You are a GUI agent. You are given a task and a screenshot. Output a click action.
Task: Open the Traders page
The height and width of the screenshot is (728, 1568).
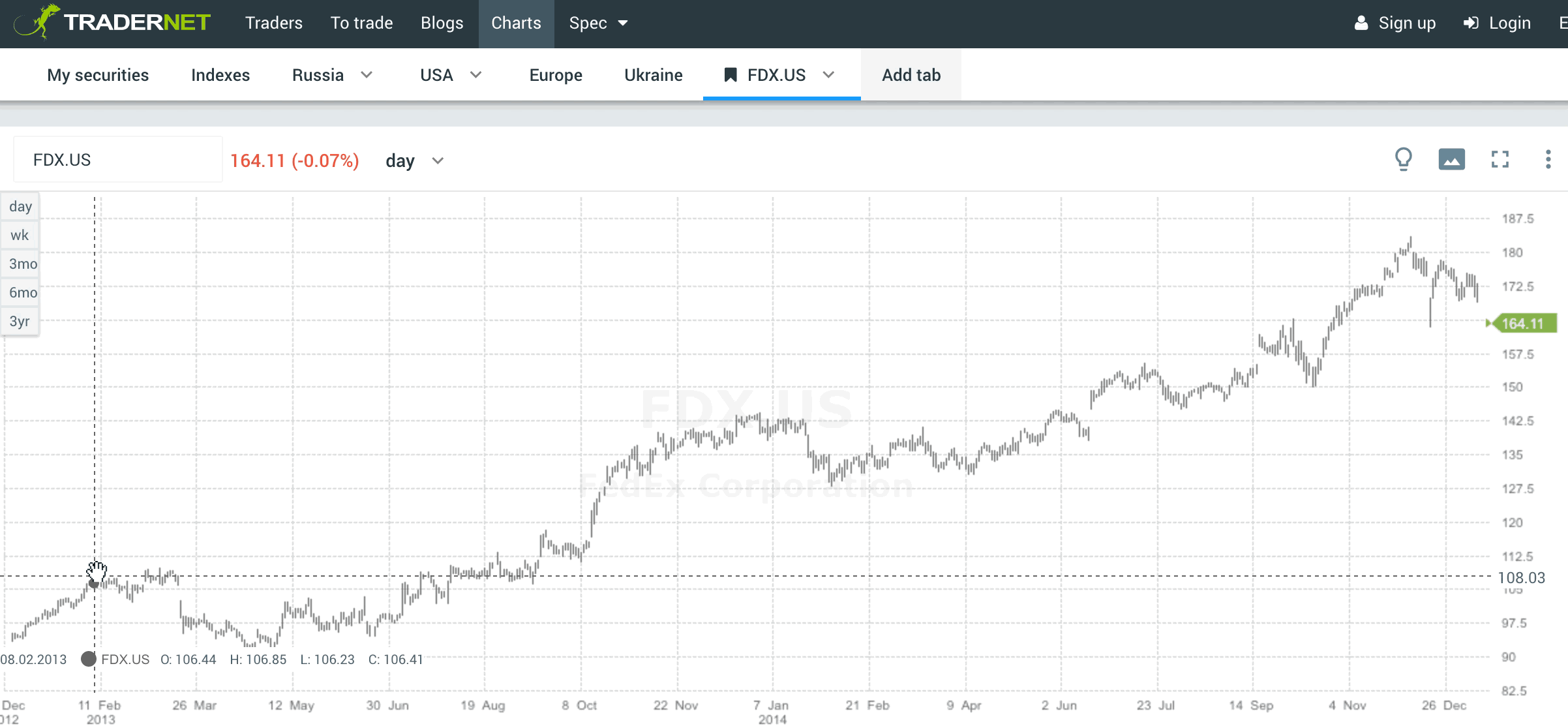click(274, 23)
